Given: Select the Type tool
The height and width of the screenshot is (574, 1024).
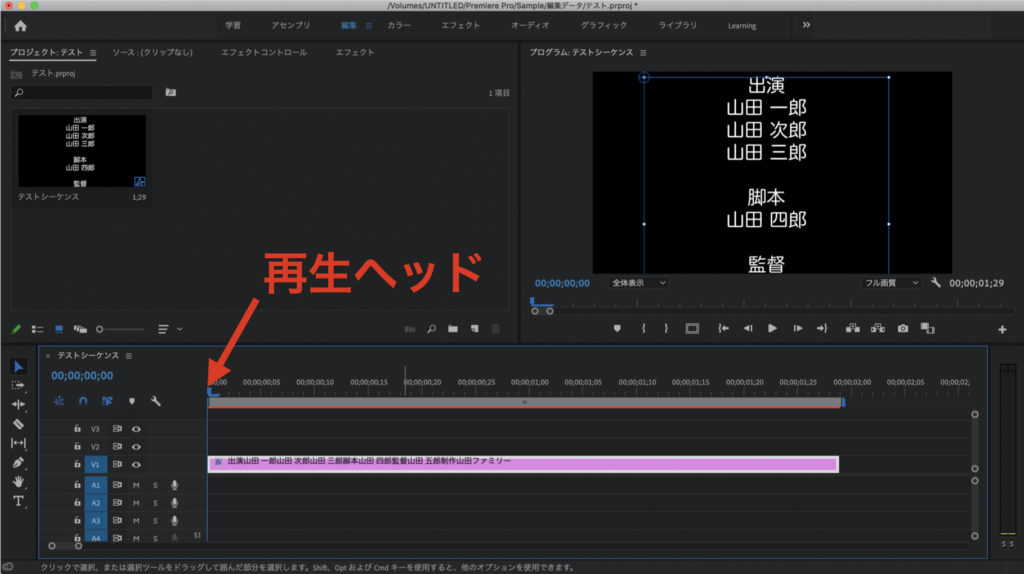Looking at the screenshot, I should coord(18,502).
